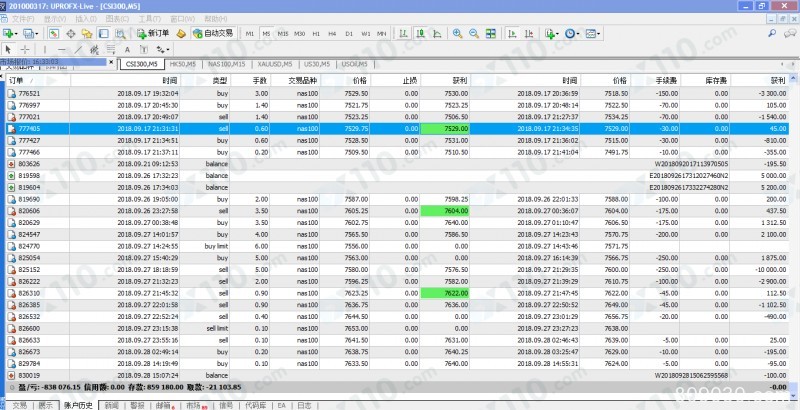Open the chat bubbles icon
Viewport: 800px width, 410px height.
[x=789, y=34]
